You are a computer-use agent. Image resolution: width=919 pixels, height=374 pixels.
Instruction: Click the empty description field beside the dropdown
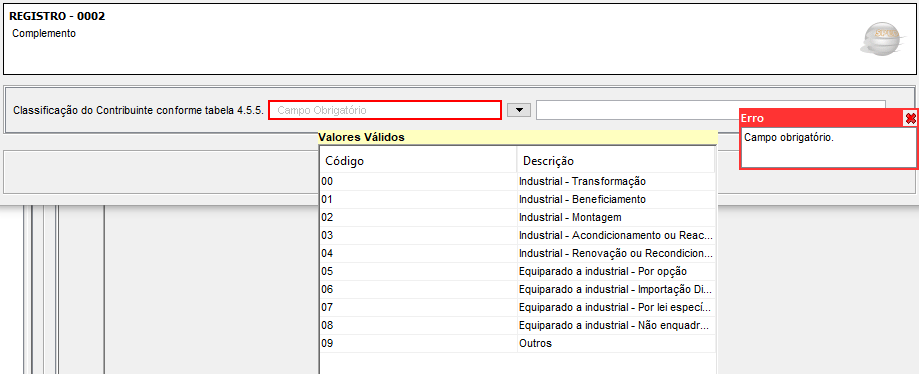[710, 110]
